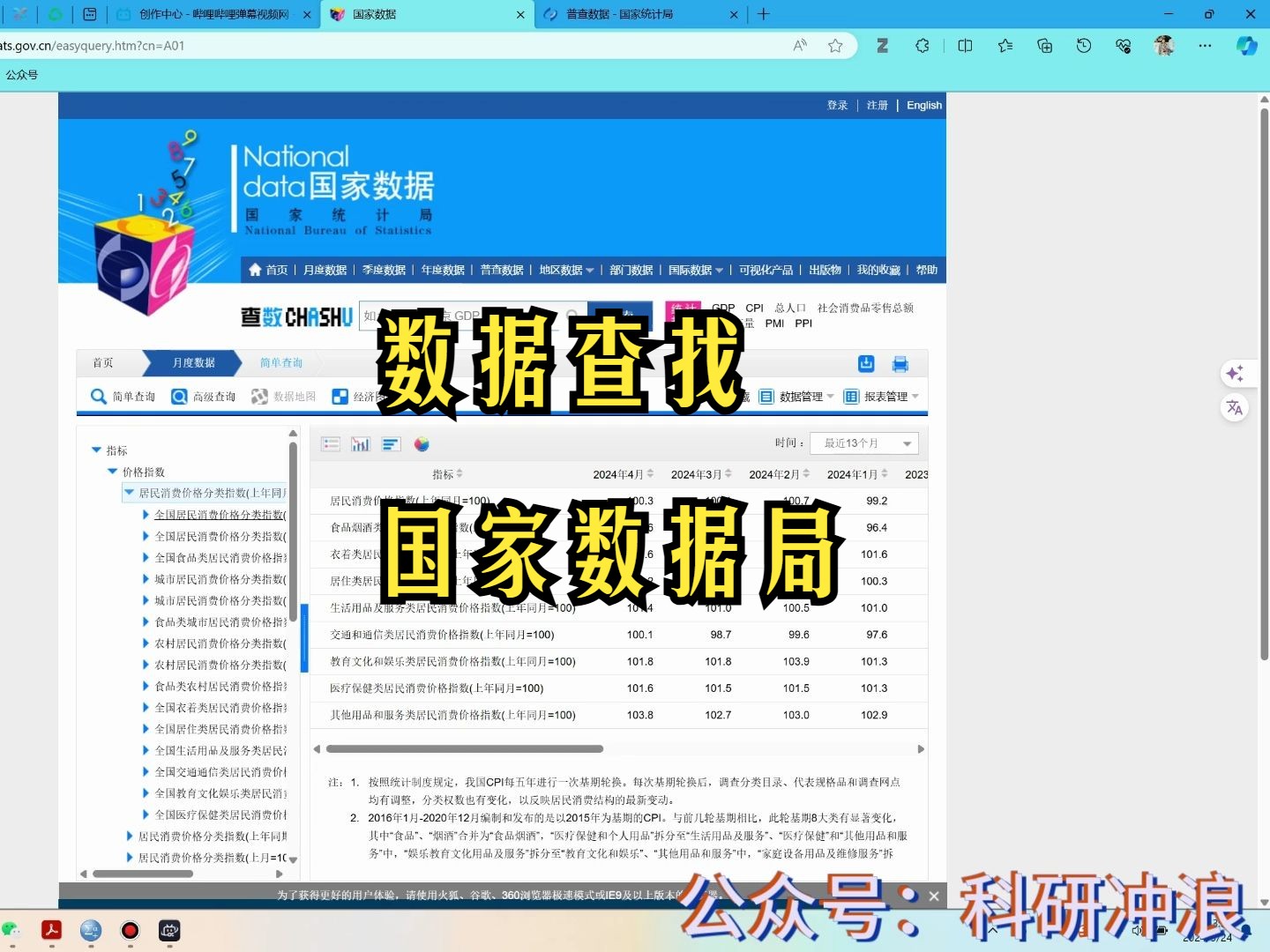Click CPI hot keyword link
Viewport: 1270px width, 952px height.
[x=754, y=308]
